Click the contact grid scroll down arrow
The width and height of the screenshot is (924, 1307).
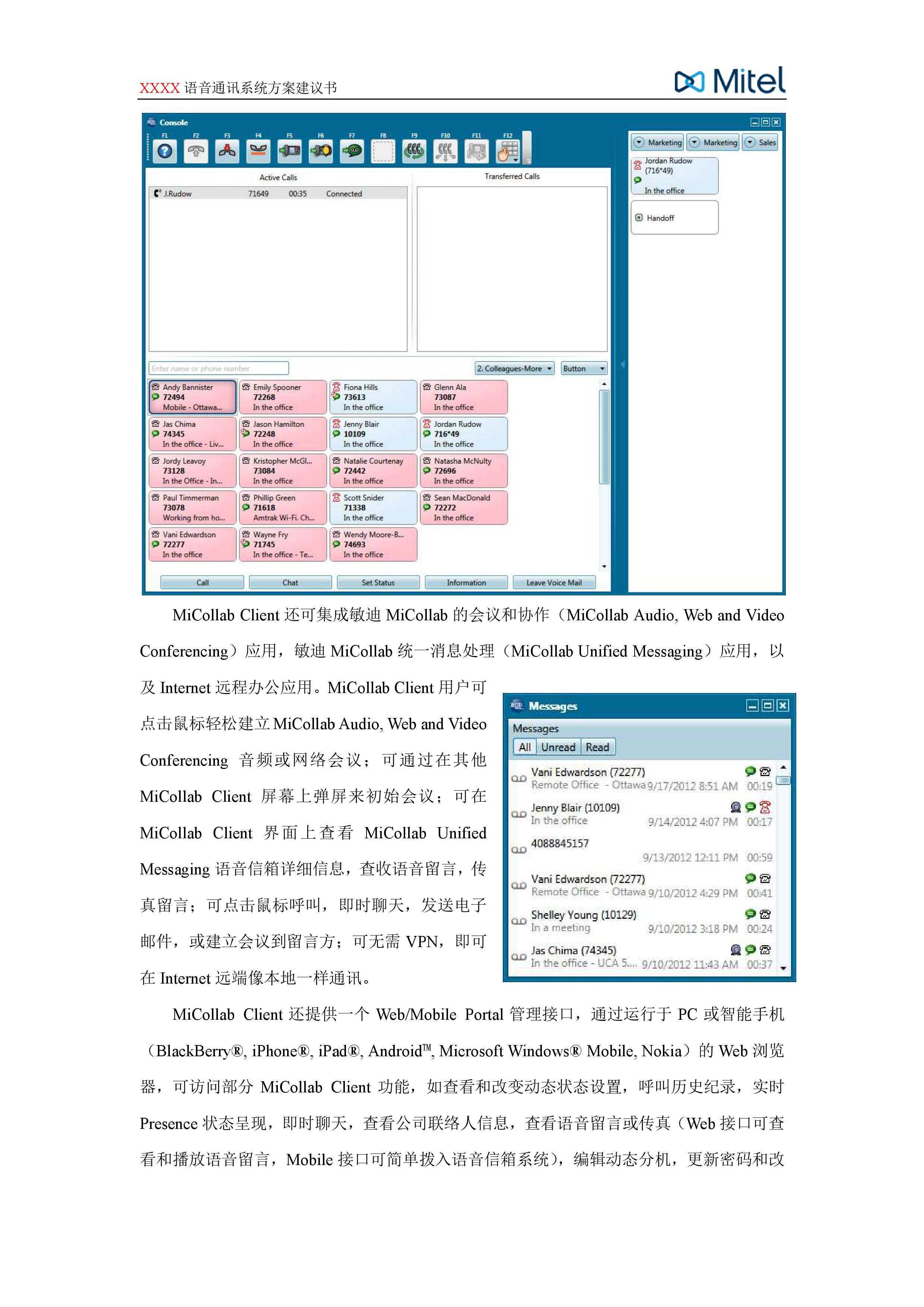tap(604, 566)
